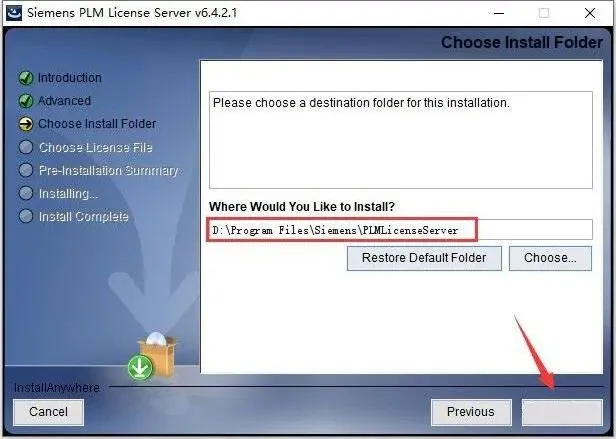Viewport: 616px width, 439px height.
Task: Click the gray circle next to Install Complete
Action: [x=26, y=216]
